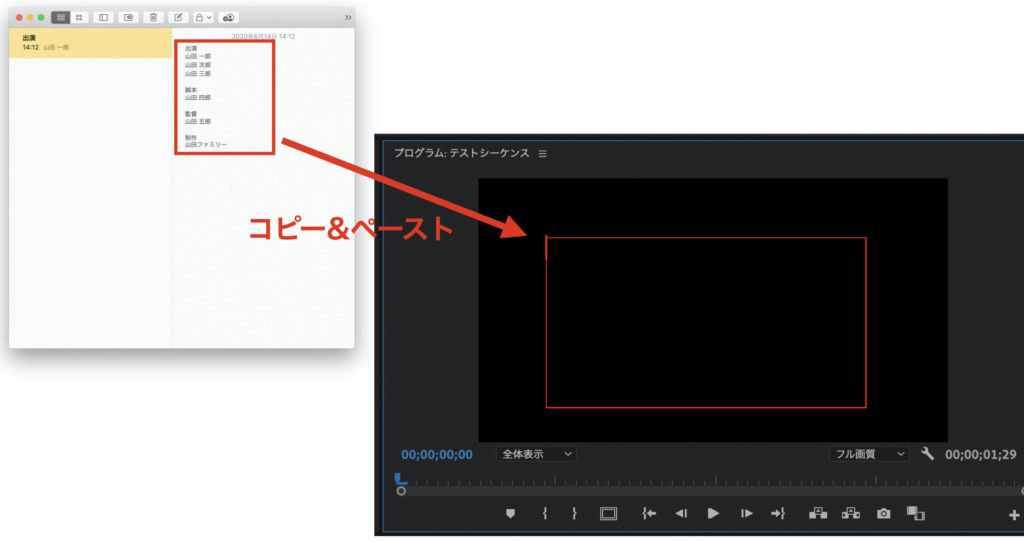Click the blue playhead on time ruler
This screenshot has height=541, width=1024.
[401, 479]
